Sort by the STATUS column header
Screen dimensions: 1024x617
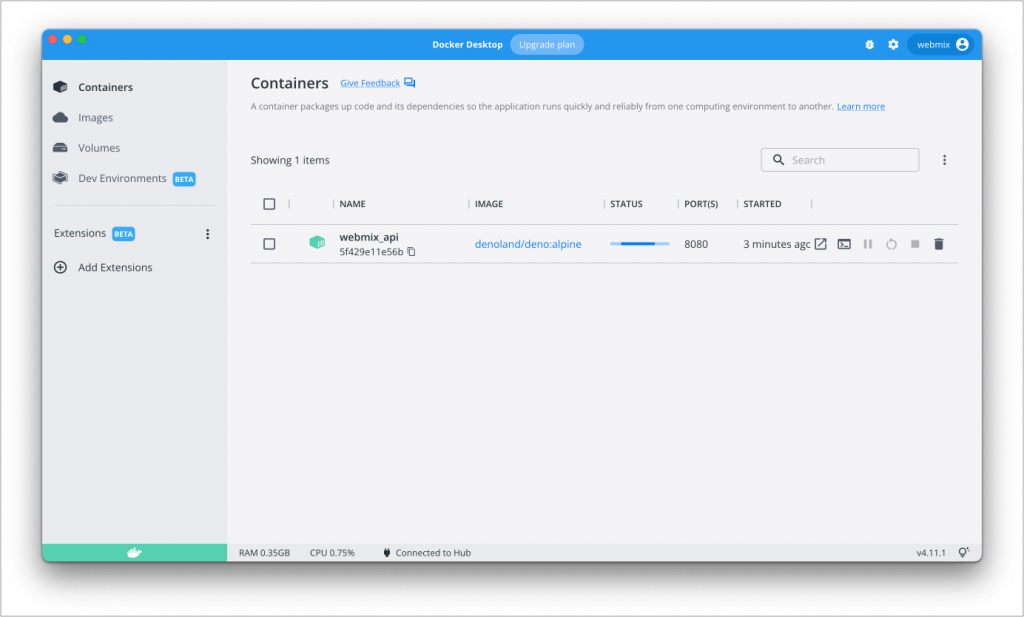click(626, 204)
